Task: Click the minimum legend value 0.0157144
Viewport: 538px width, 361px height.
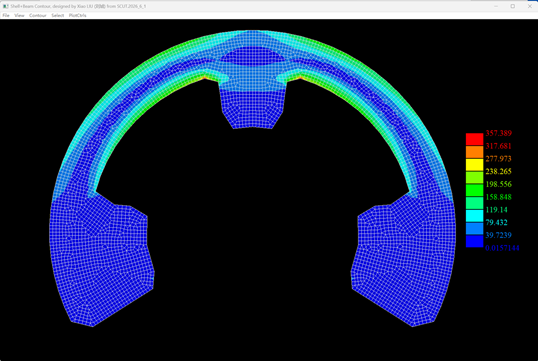Action: [x=502, y=248]
